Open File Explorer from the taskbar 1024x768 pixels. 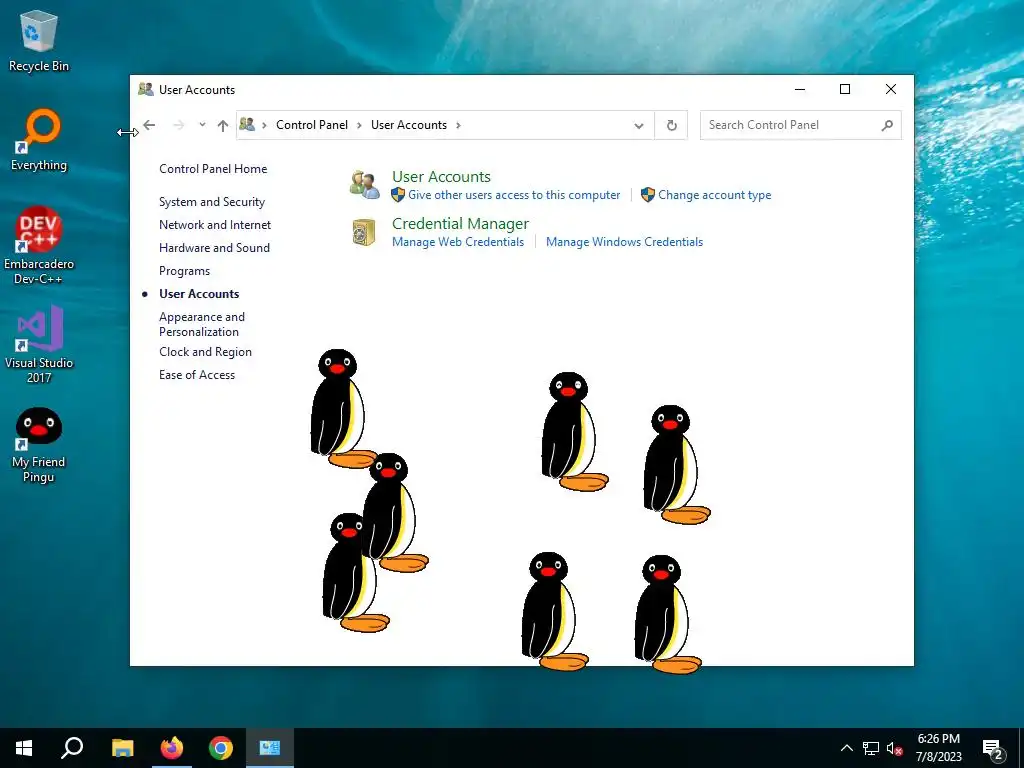[122, 748]
